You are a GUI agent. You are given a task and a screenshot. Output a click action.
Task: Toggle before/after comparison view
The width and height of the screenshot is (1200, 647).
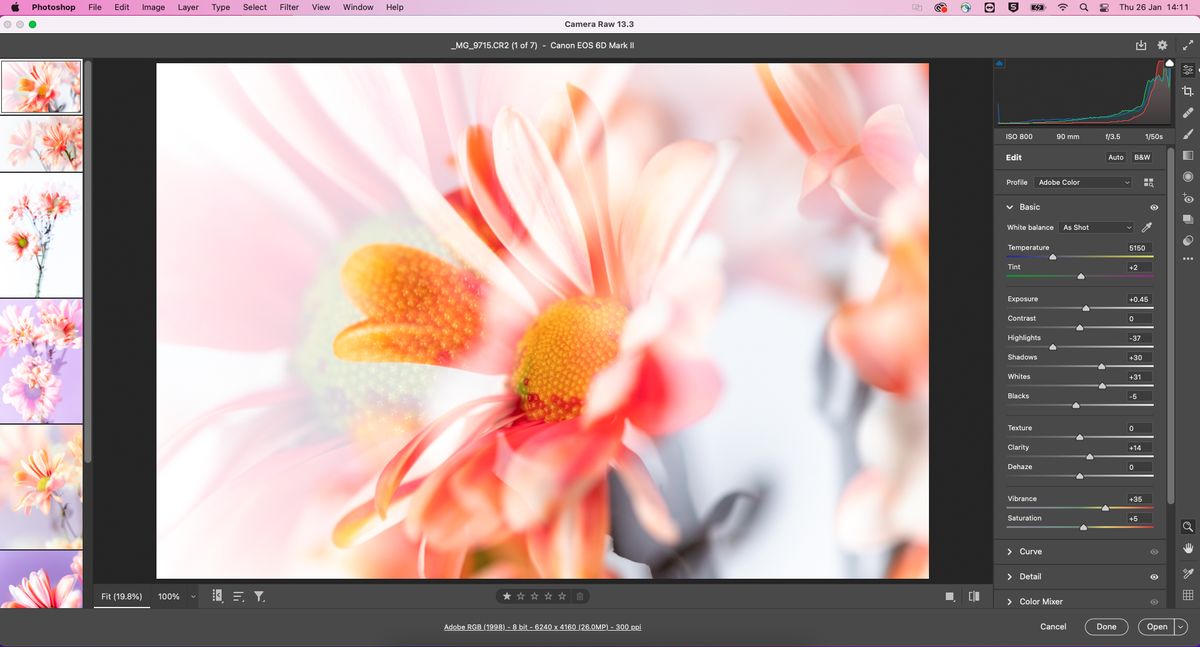pos(974,595)
